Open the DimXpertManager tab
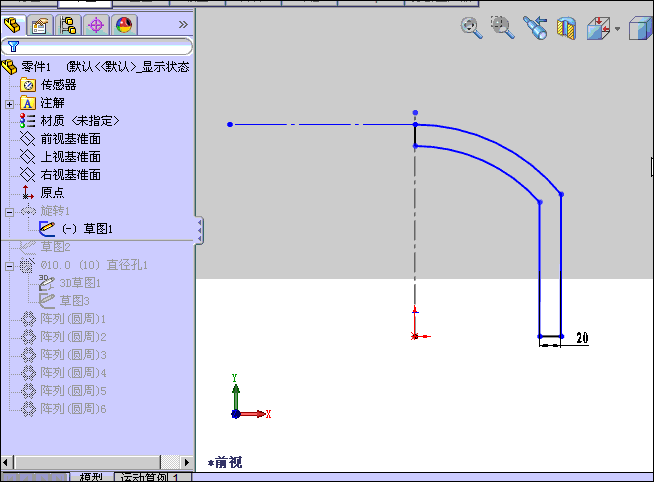The width and height of the screenshot is (654, 482). pyautogui.click(x=96, y=25)
